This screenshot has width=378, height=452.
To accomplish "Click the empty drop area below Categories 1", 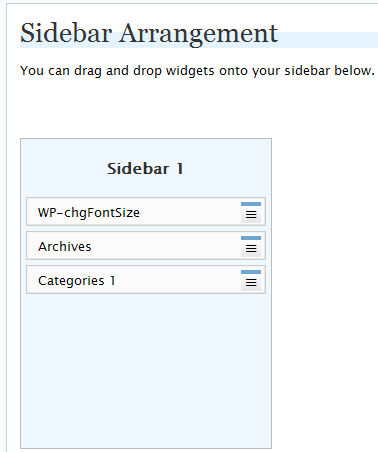I will click(x=146, y=370).
